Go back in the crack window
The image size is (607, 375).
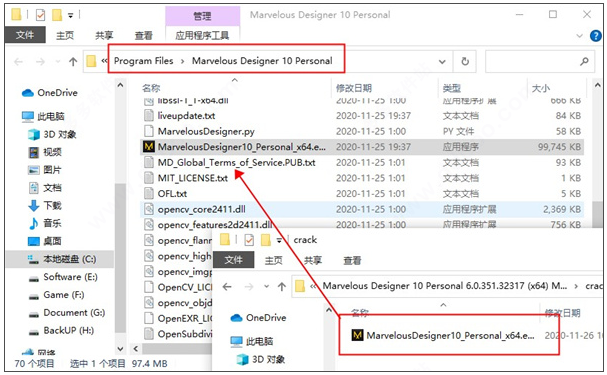227,287
